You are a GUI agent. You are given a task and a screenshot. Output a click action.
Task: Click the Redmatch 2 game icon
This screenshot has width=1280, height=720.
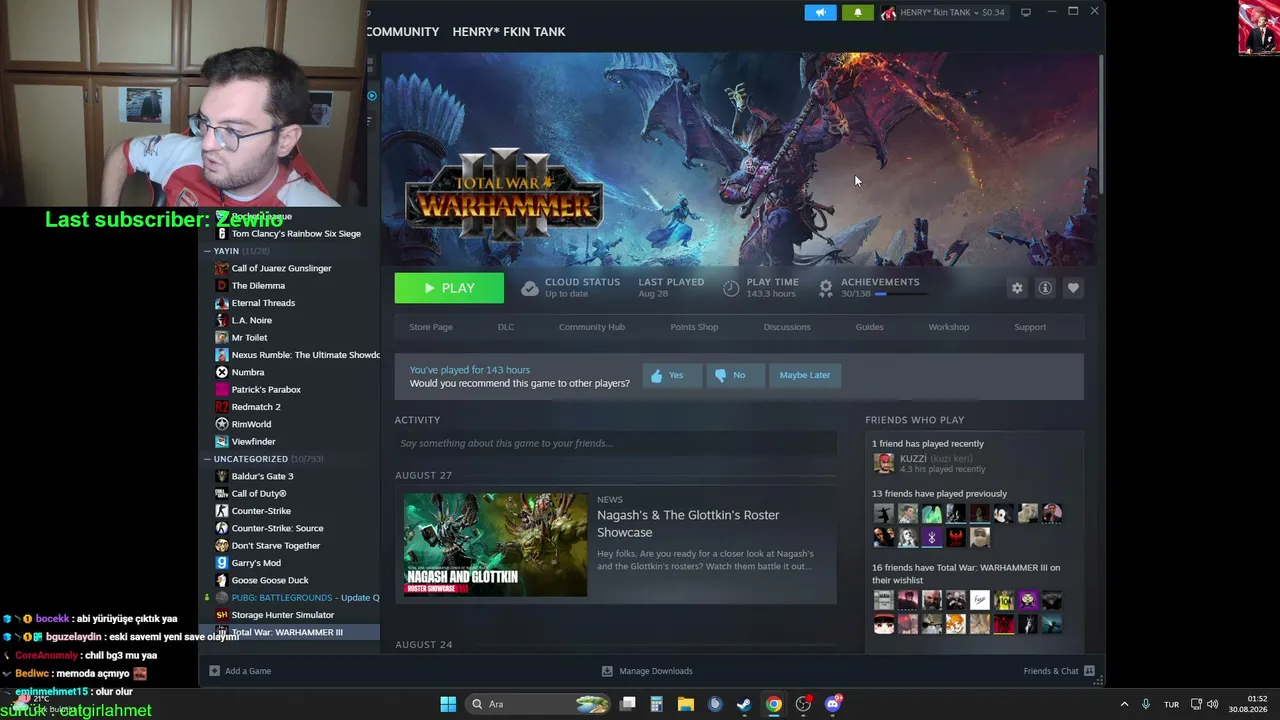[x=222, y=407]
